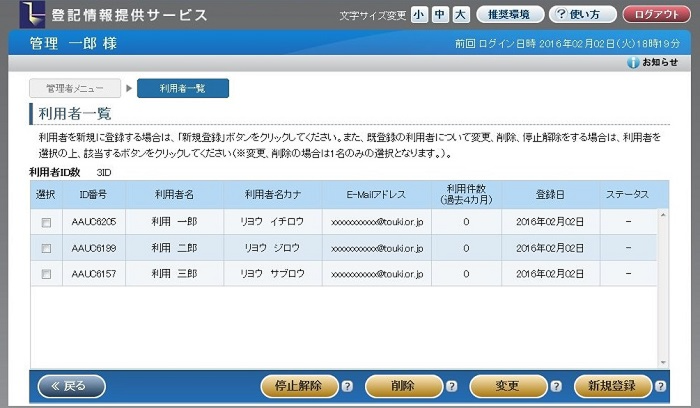Click the 選択 column header
700x408 pixels.
pyautogui.click(x=46, y=195)
